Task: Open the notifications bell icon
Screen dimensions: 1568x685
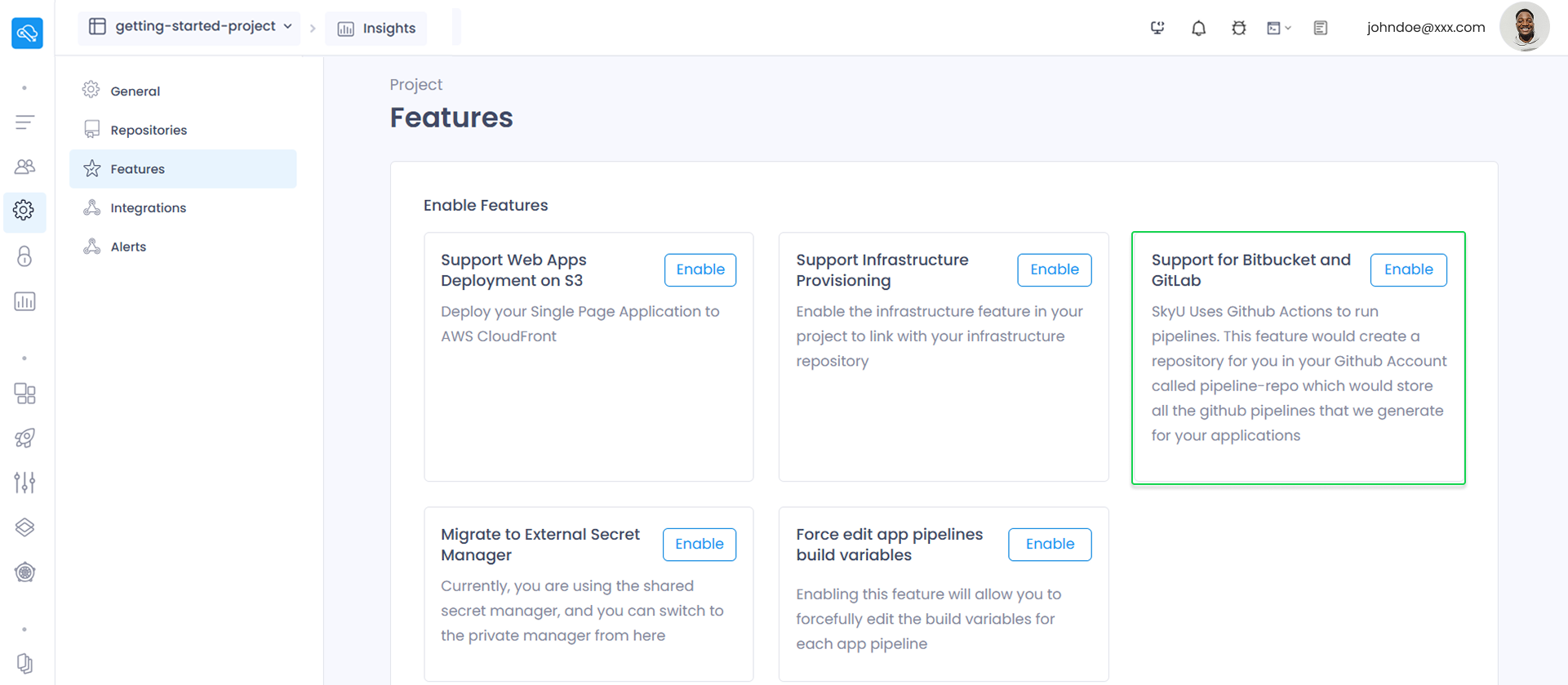Action: [1198, 28]
